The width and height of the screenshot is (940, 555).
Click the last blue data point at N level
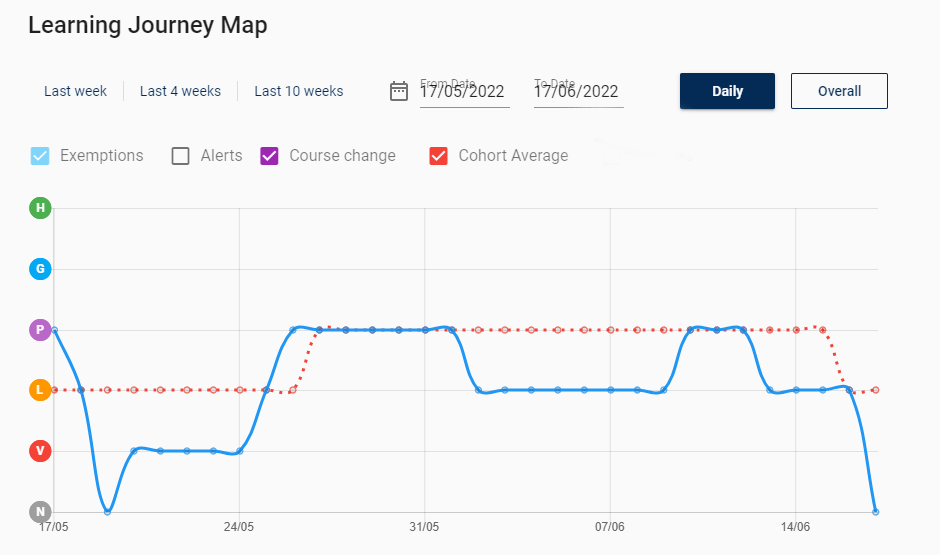click(876, 512)
